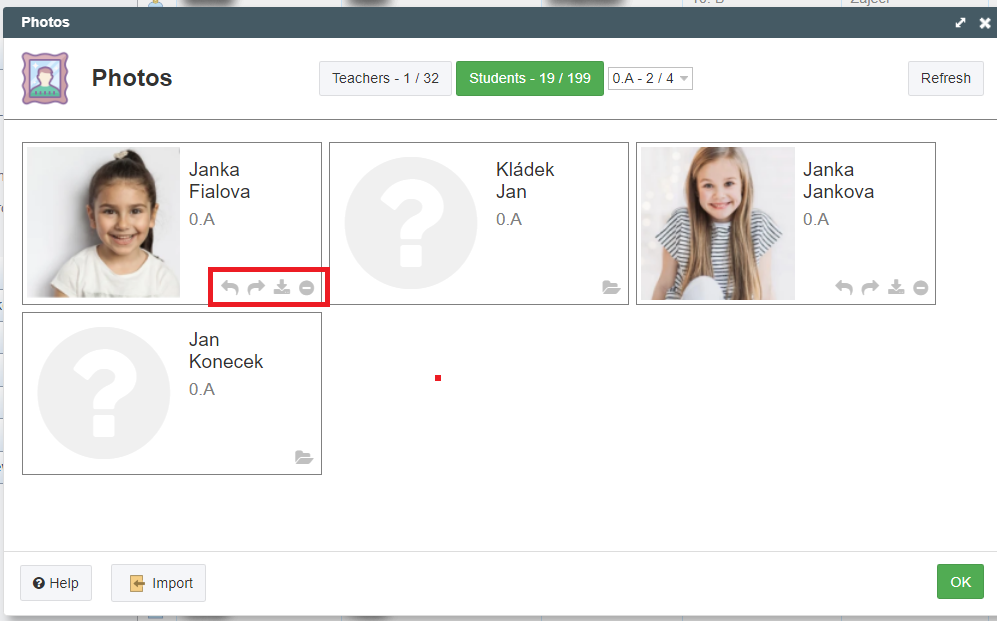The height and width of the screenshot is (621, 997).
Task: Download Janka Jankova's photo
Action: (896, 287)
